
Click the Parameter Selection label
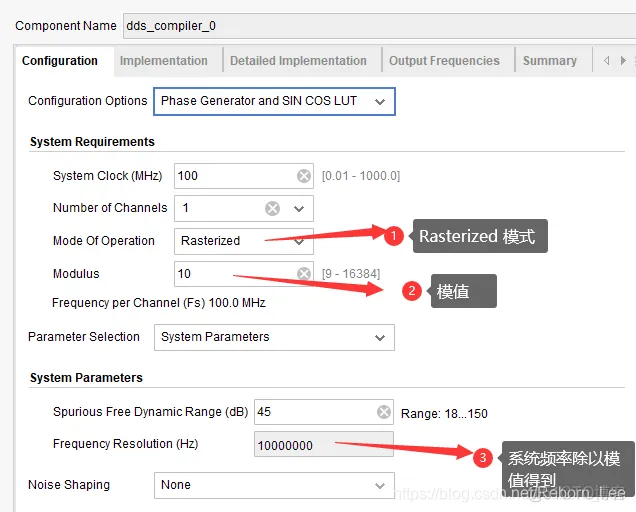[x=84, y=337]
